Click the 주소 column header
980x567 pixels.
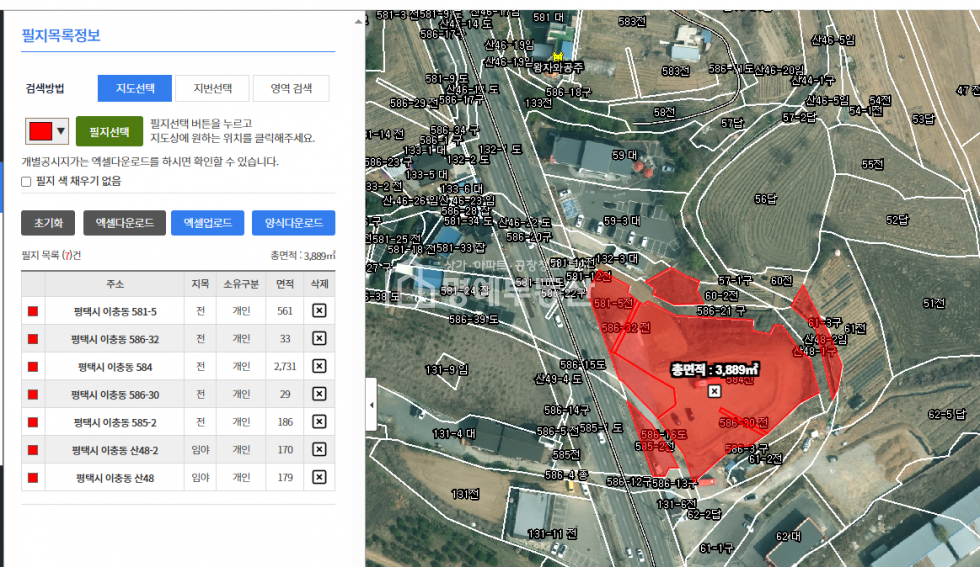(115, 284)
